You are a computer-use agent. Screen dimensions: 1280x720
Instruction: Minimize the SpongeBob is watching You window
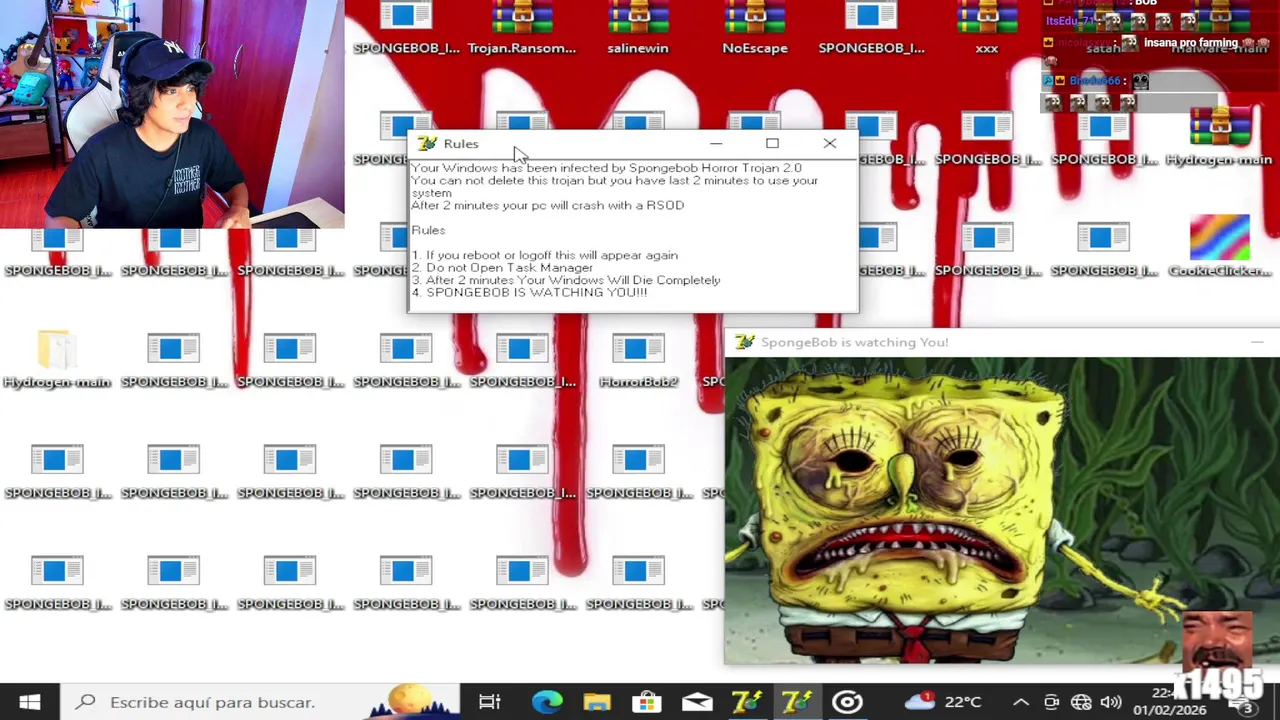1257,342
